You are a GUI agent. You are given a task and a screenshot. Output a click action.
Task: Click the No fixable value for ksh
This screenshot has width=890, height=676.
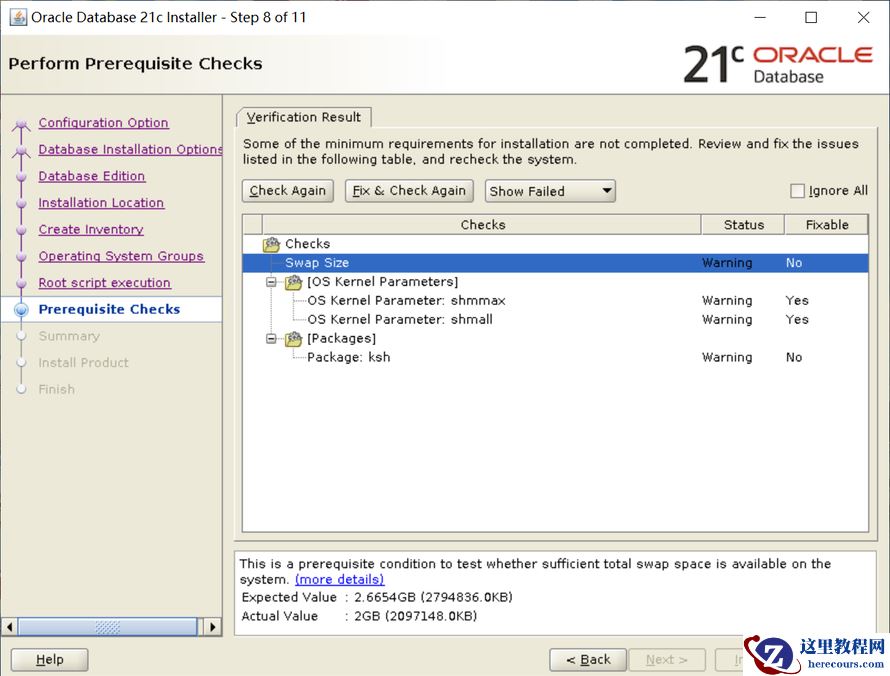(794, 358)
